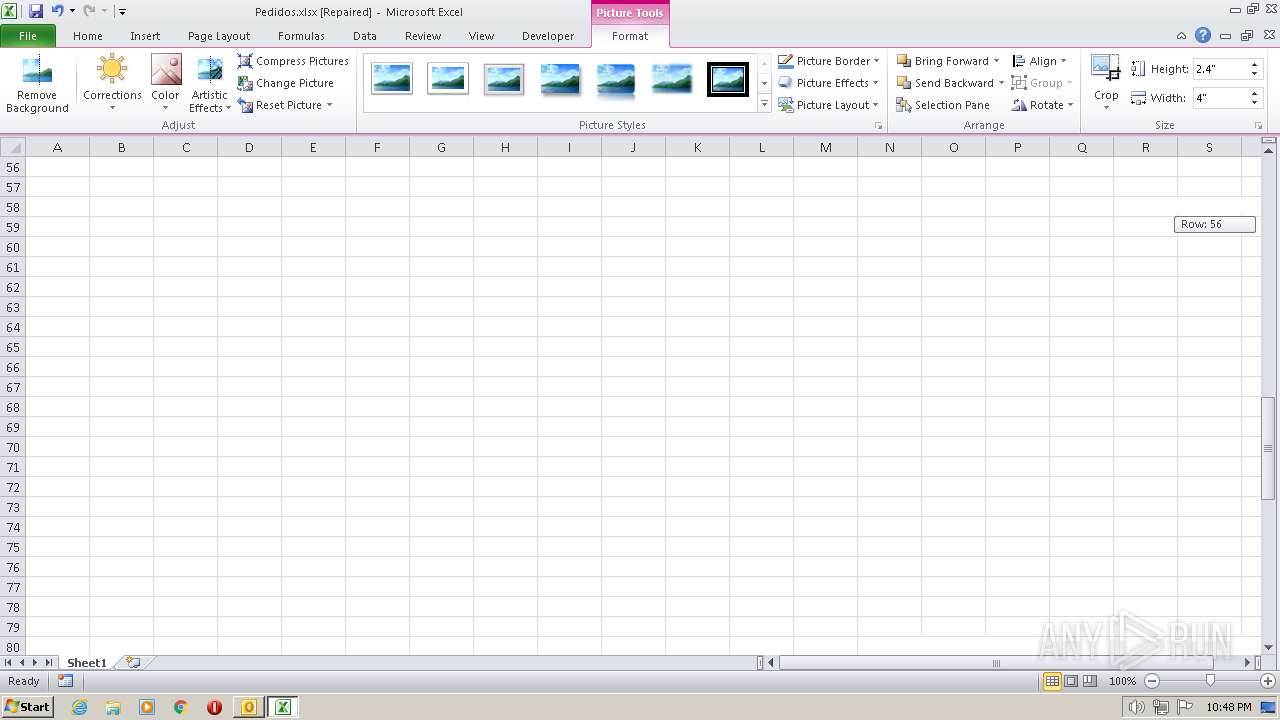Click the 100% zoom level

[1122, 681]
